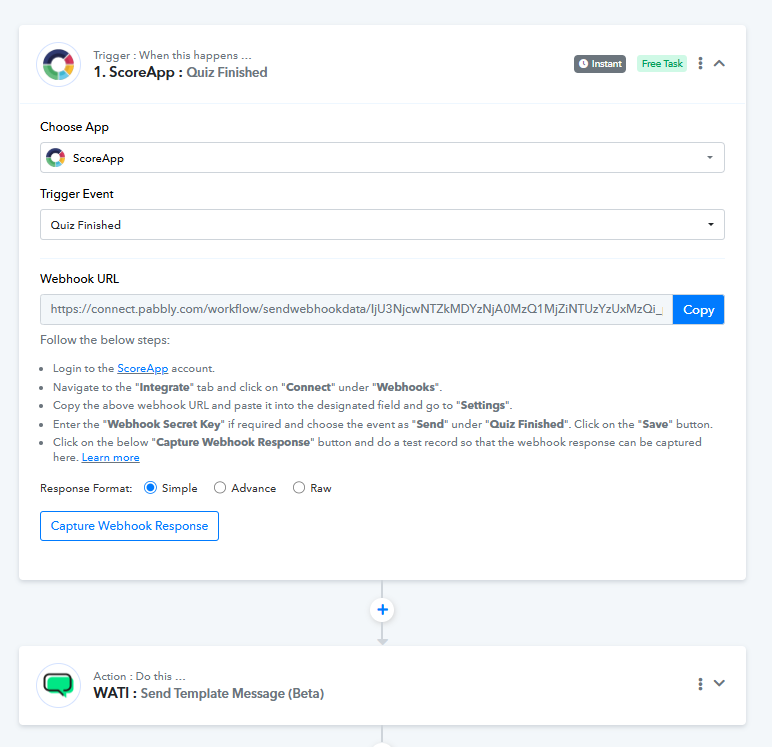The height and width of the screenshot is (747, 772).
Task: Select the Advance response format
Action: click(x=220, y=488)
